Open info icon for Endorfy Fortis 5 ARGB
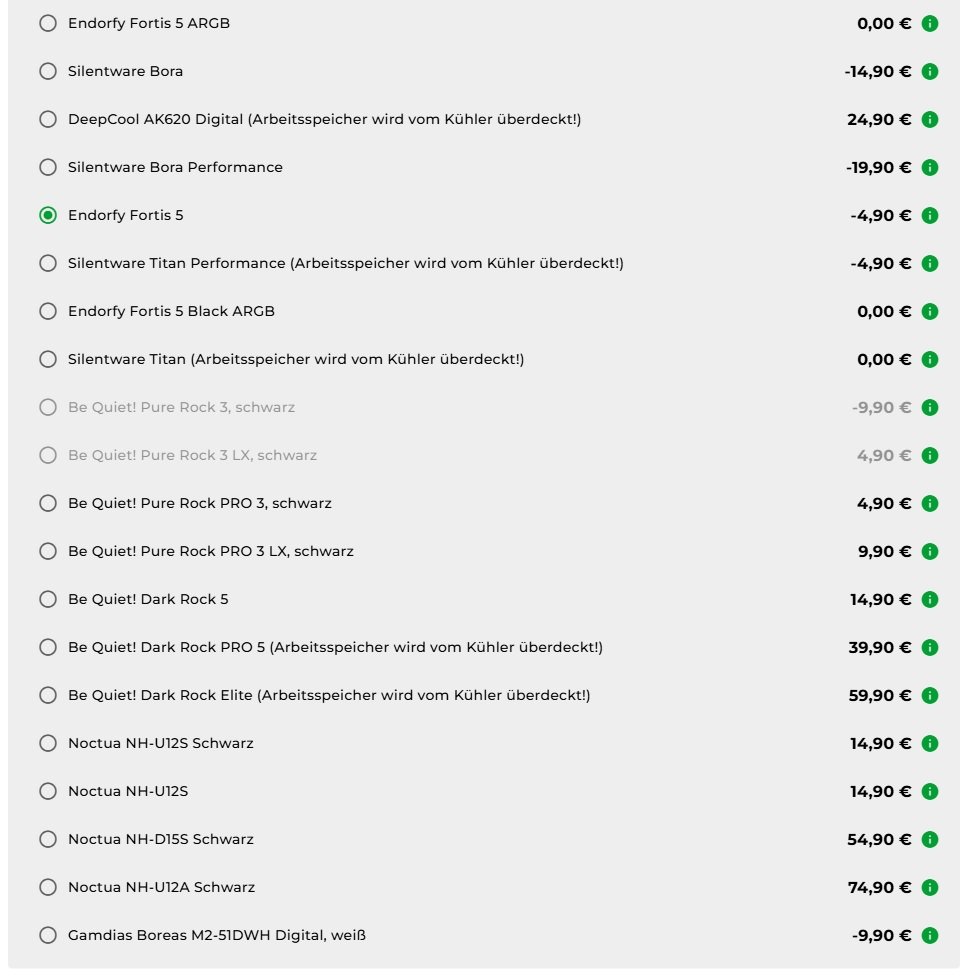The width and height of the screenshot is (977, 976). pyautogui.click(x=930, y=23)
